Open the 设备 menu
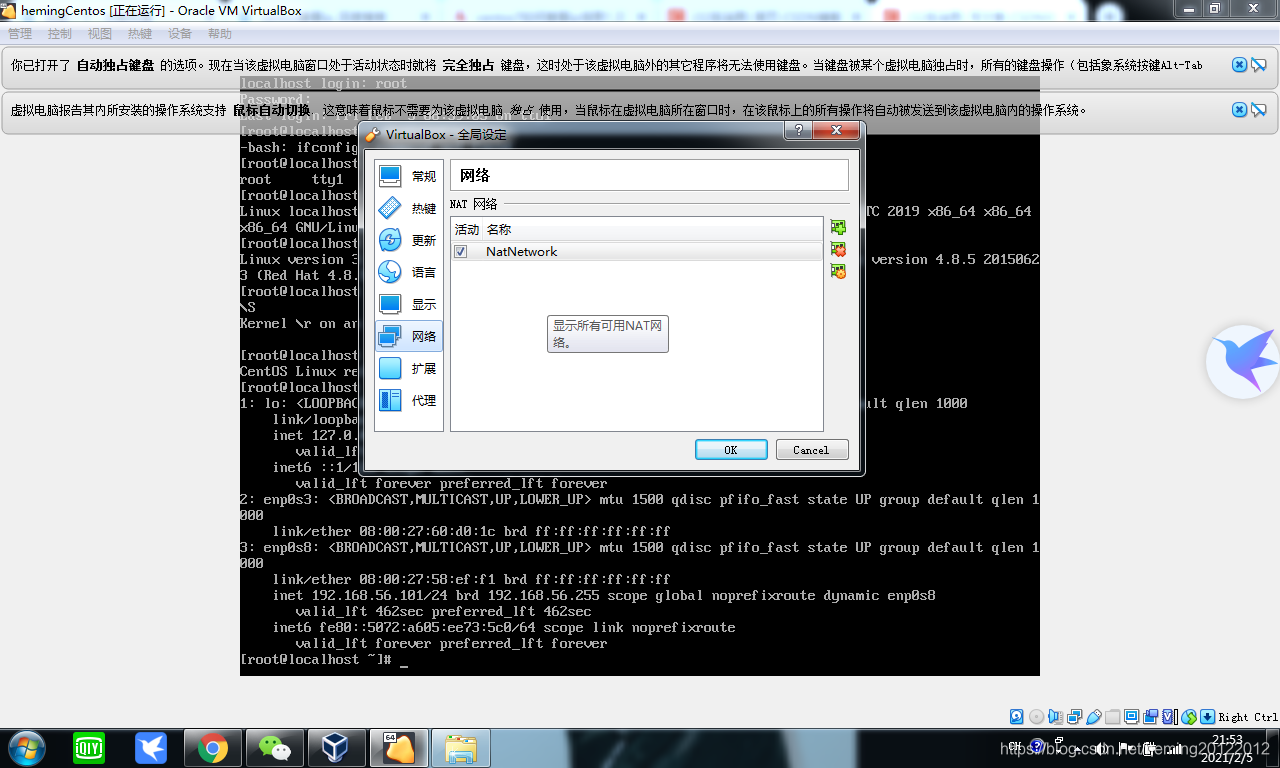 180,34
